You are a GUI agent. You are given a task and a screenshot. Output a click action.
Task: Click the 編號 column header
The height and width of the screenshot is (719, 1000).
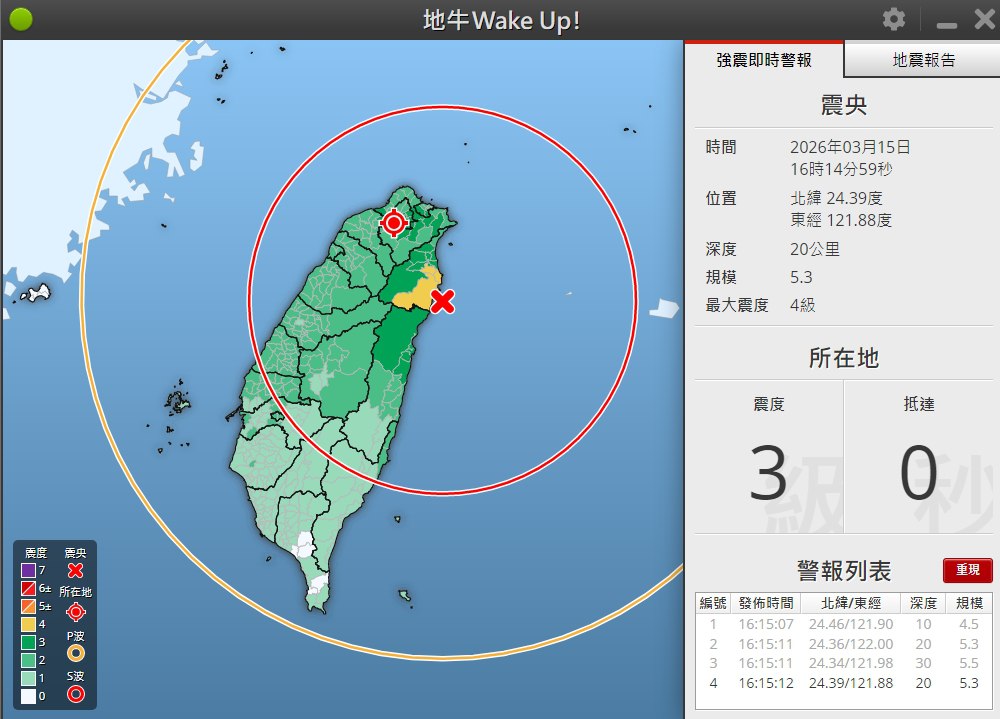coord(713,603)
